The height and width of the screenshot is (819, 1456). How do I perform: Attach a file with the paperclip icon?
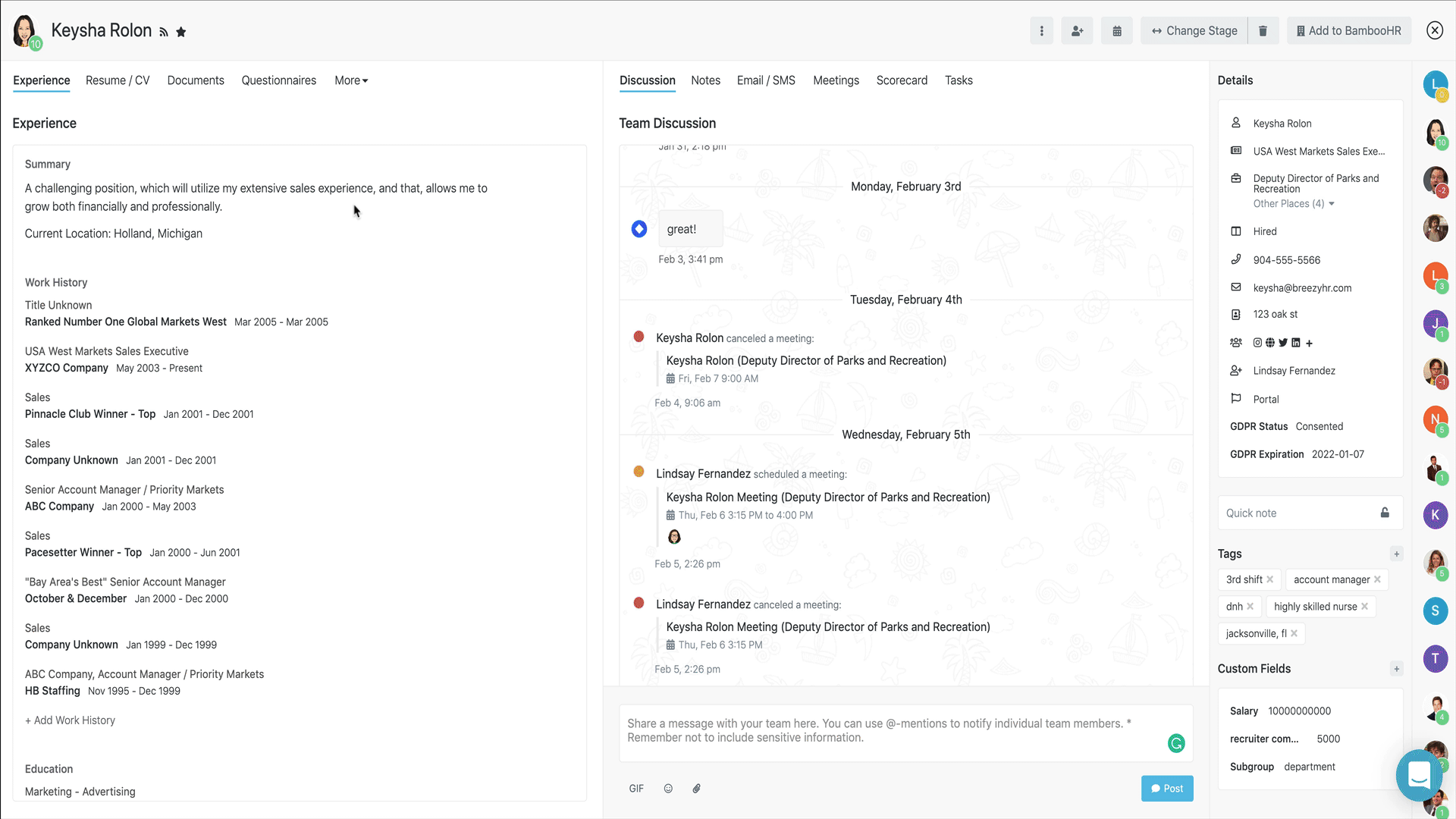(x=696, y=789)
